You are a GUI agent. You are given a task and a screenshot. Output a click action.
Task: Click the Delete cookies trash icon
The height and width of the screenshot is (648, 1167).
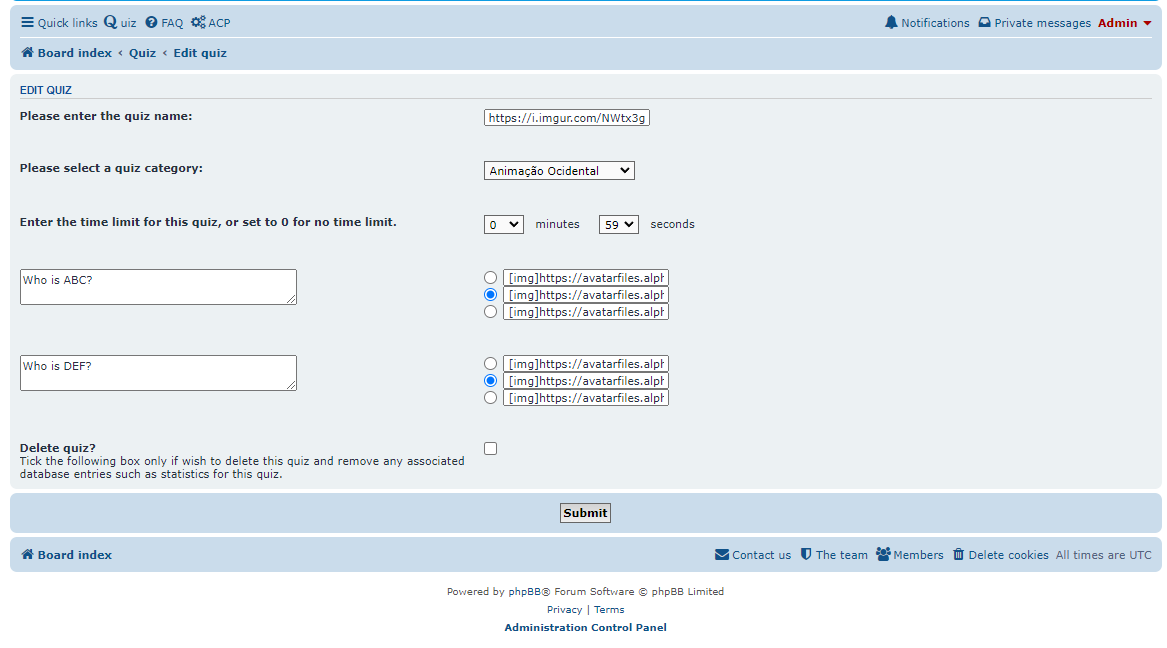pos(959,554)
